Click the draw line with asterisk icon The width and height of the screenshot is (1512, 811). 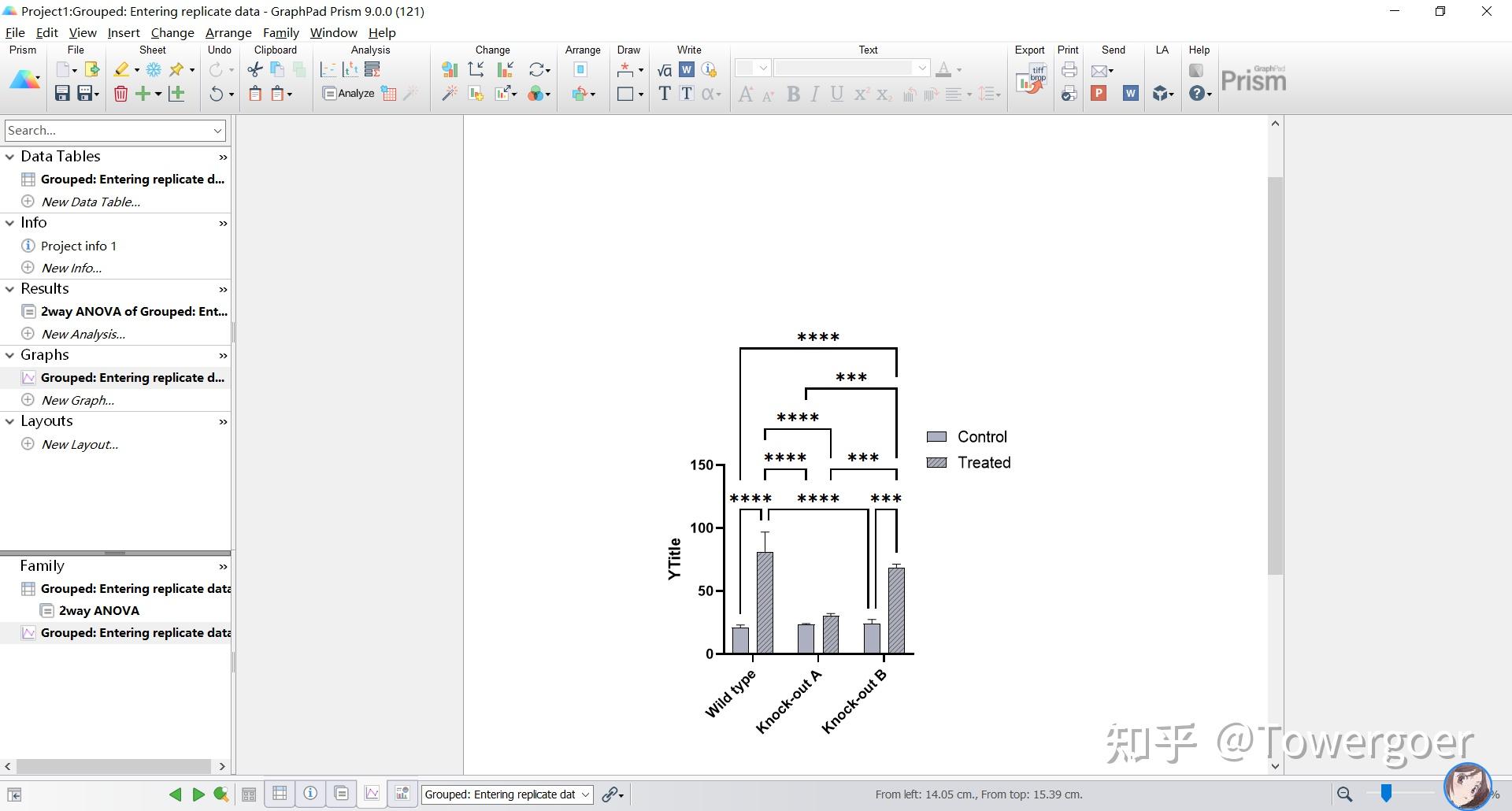626,70
